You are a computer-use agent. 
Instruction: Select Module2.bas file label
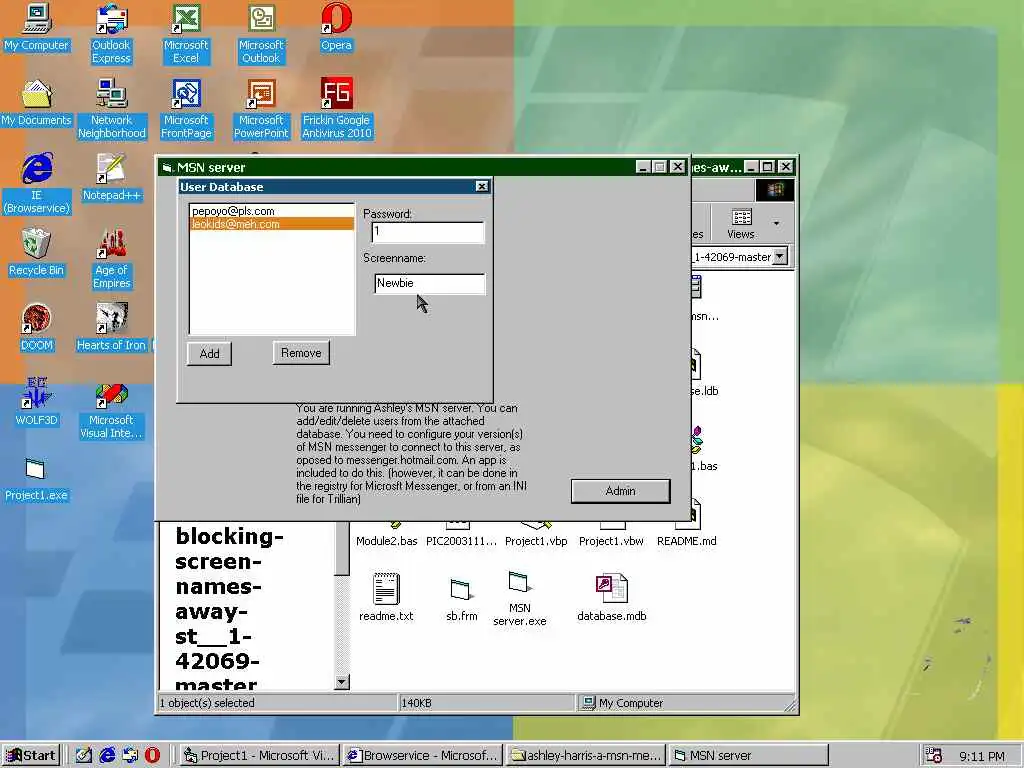tap(387, 541)
